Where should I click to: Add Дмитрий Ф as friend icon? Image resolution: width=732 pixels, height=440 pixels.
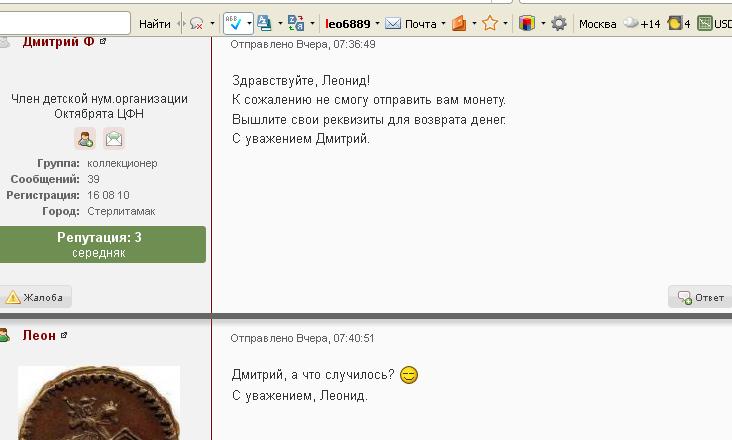tap(85, 139)
